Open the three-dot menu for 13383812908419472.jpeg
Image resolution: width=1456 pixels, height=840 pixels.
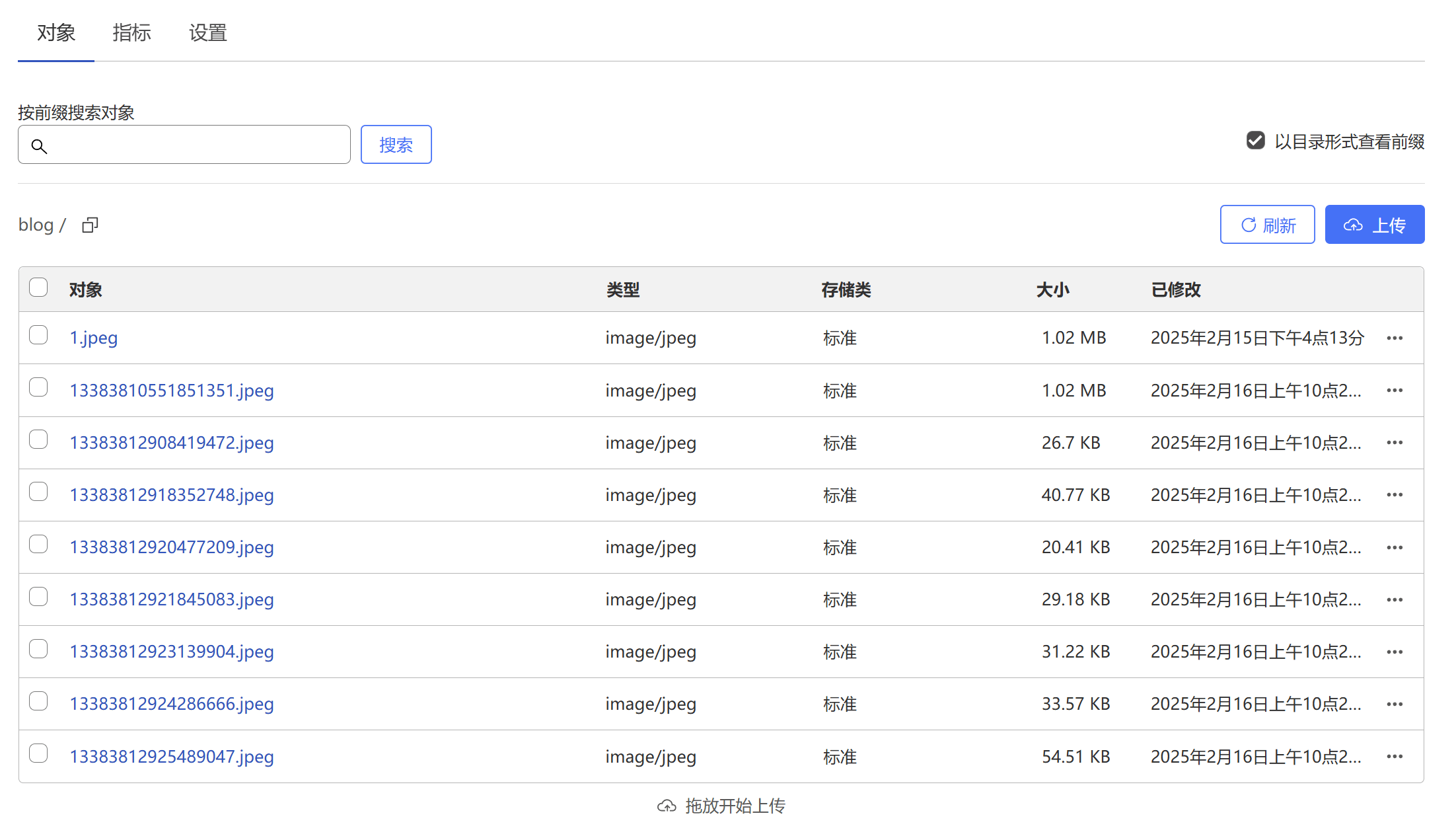coord(1395,443)
